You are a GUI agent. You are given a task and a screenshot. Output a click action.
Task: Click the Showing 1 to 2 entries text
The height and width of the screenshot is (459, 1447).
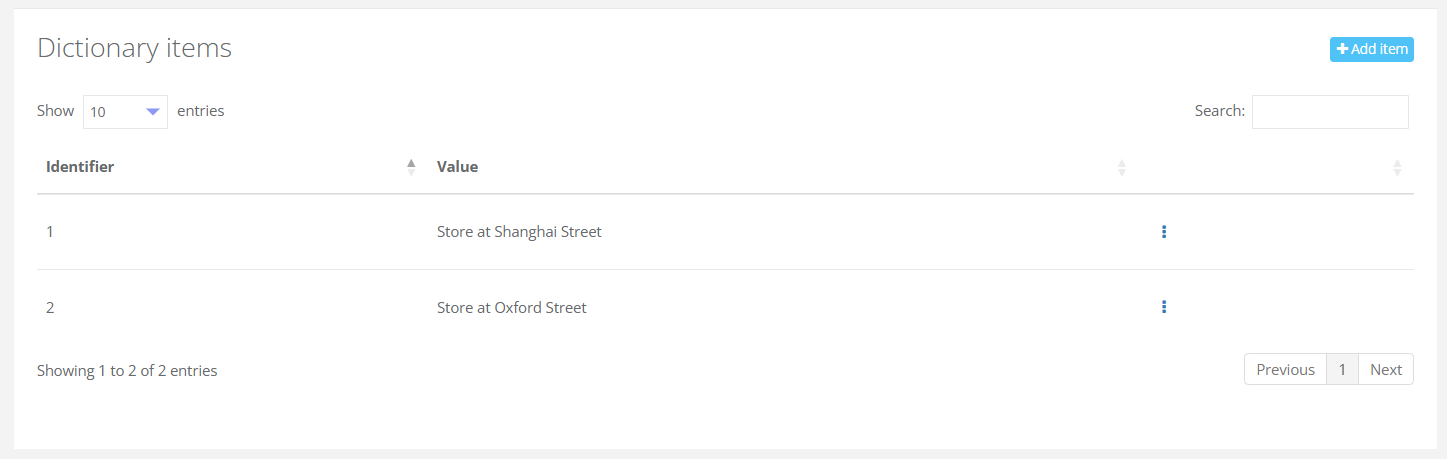(127, 371)
